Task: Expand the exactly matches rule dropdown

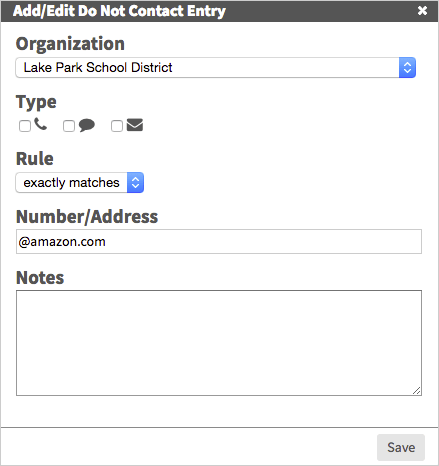Action: click(80, 183)
